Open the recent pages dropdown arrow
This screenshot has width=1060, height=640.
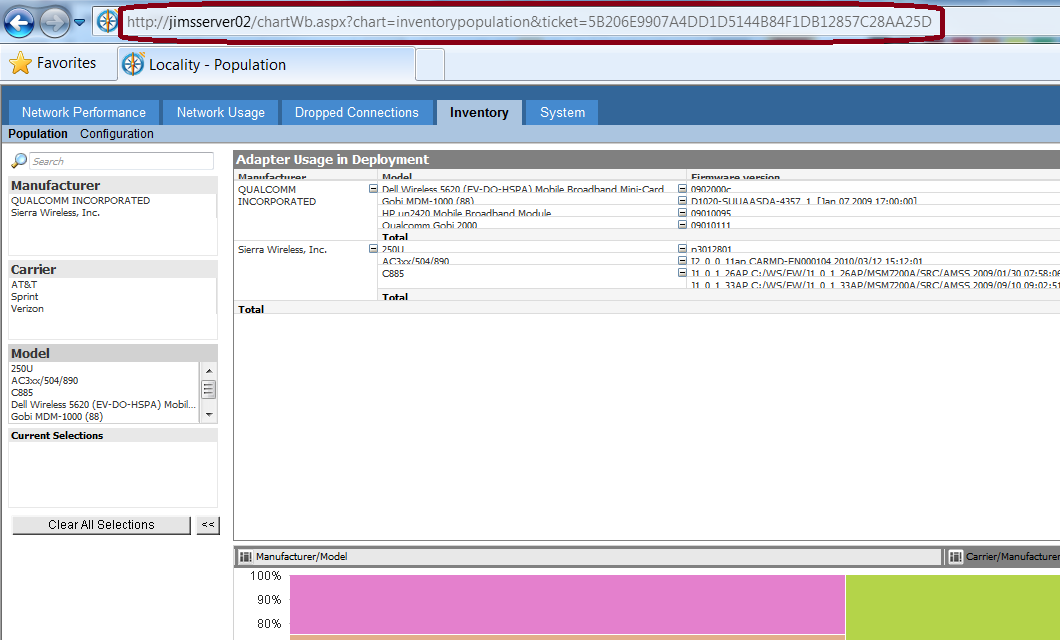click(80, 22)
